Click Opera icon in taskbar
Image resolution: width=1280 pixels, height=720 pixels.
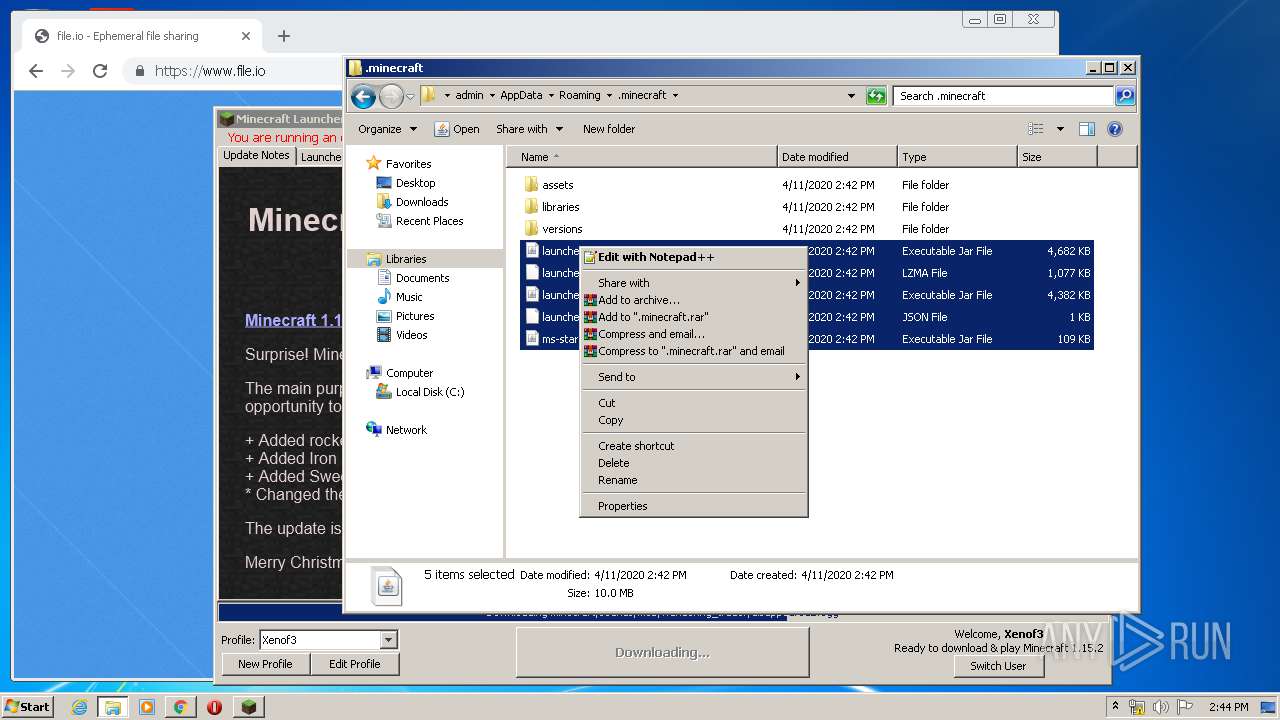pyautogui.click(x=214, y=707)
